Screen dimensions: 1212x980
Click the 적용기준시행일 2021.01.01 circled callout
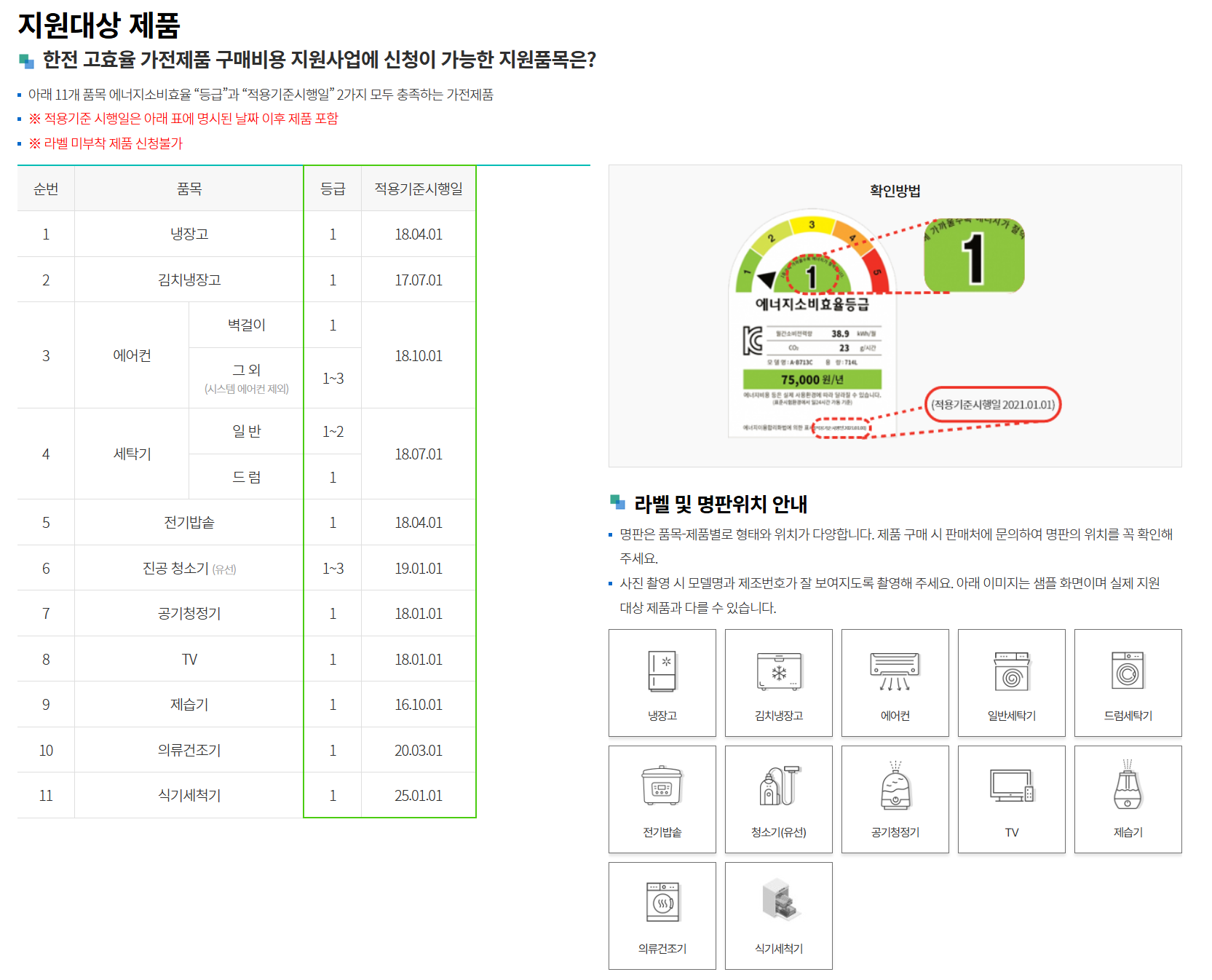tap(994, 406)
